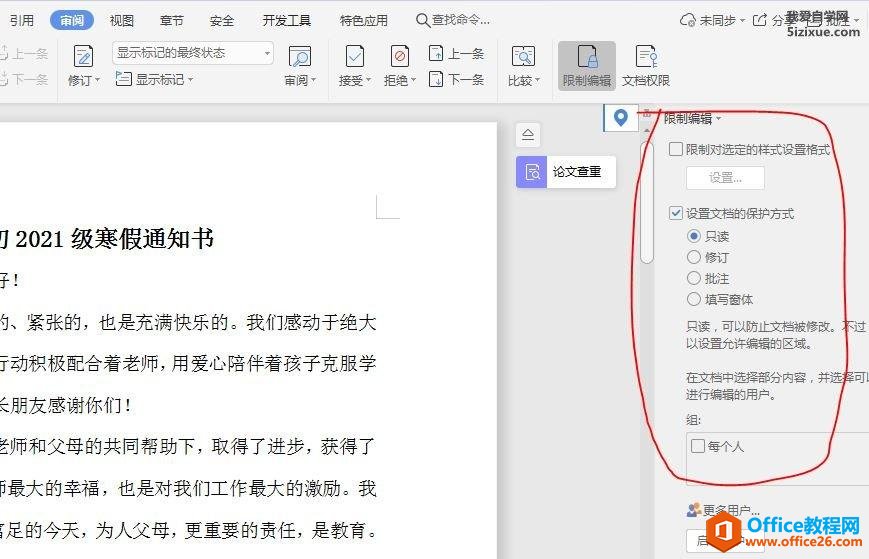Switch to the 安全 tab
Viewport: 869px width, 559px height.
click(222, 21)
